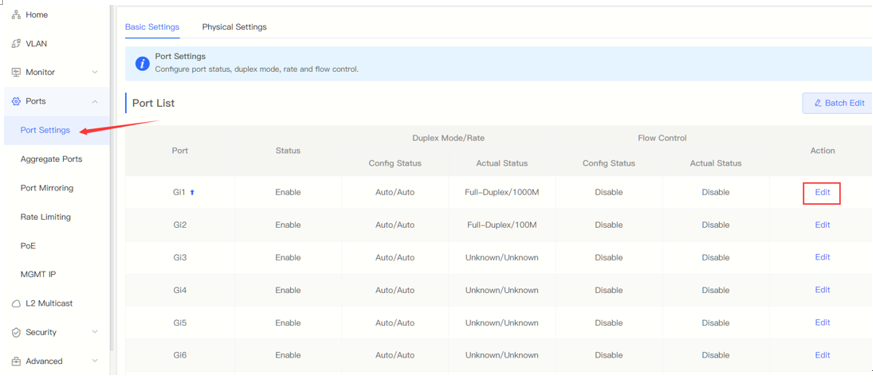
Task: Edit the Gi1 port row
Action: click(x=822, y=193)
